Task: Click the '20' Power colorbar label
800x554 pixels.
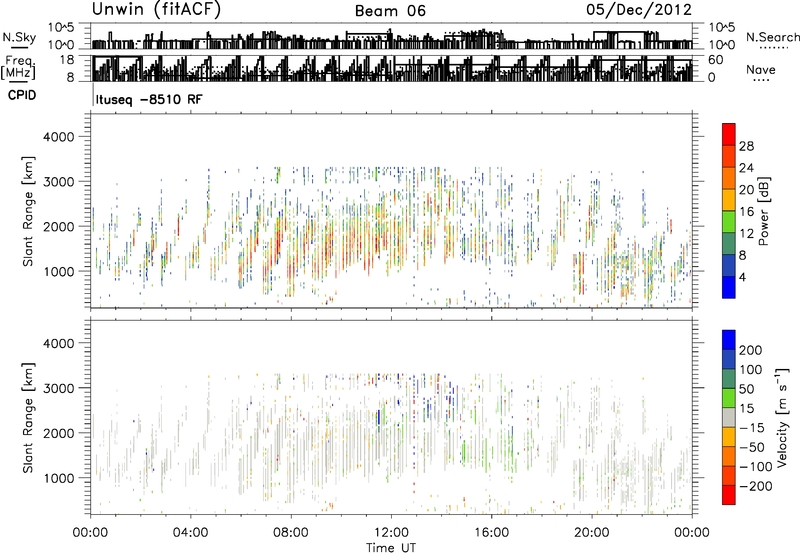Action: [746, 190]
